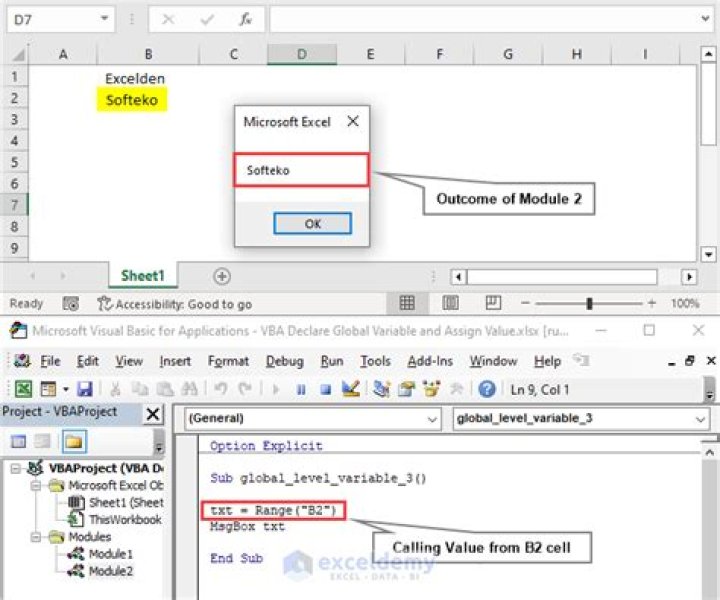
Task: Open Project Explorer toolbar icon
Action: [x=381, y=389]
